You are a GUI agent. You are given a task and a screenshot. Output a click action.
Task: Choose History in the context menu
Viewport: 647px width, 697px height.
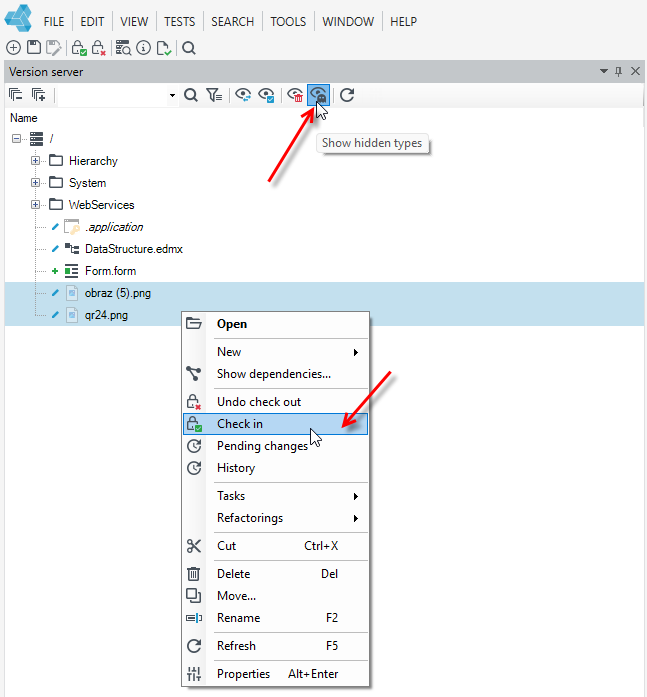276,468
